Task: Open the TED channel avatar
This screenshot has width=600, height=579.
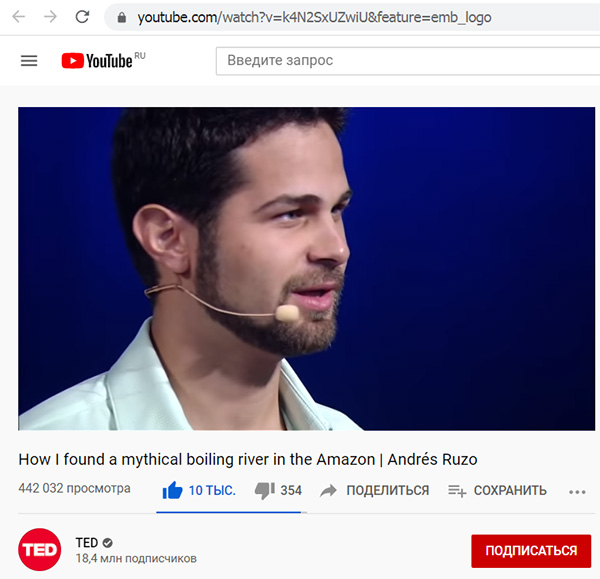Action: tap(39, 550)
